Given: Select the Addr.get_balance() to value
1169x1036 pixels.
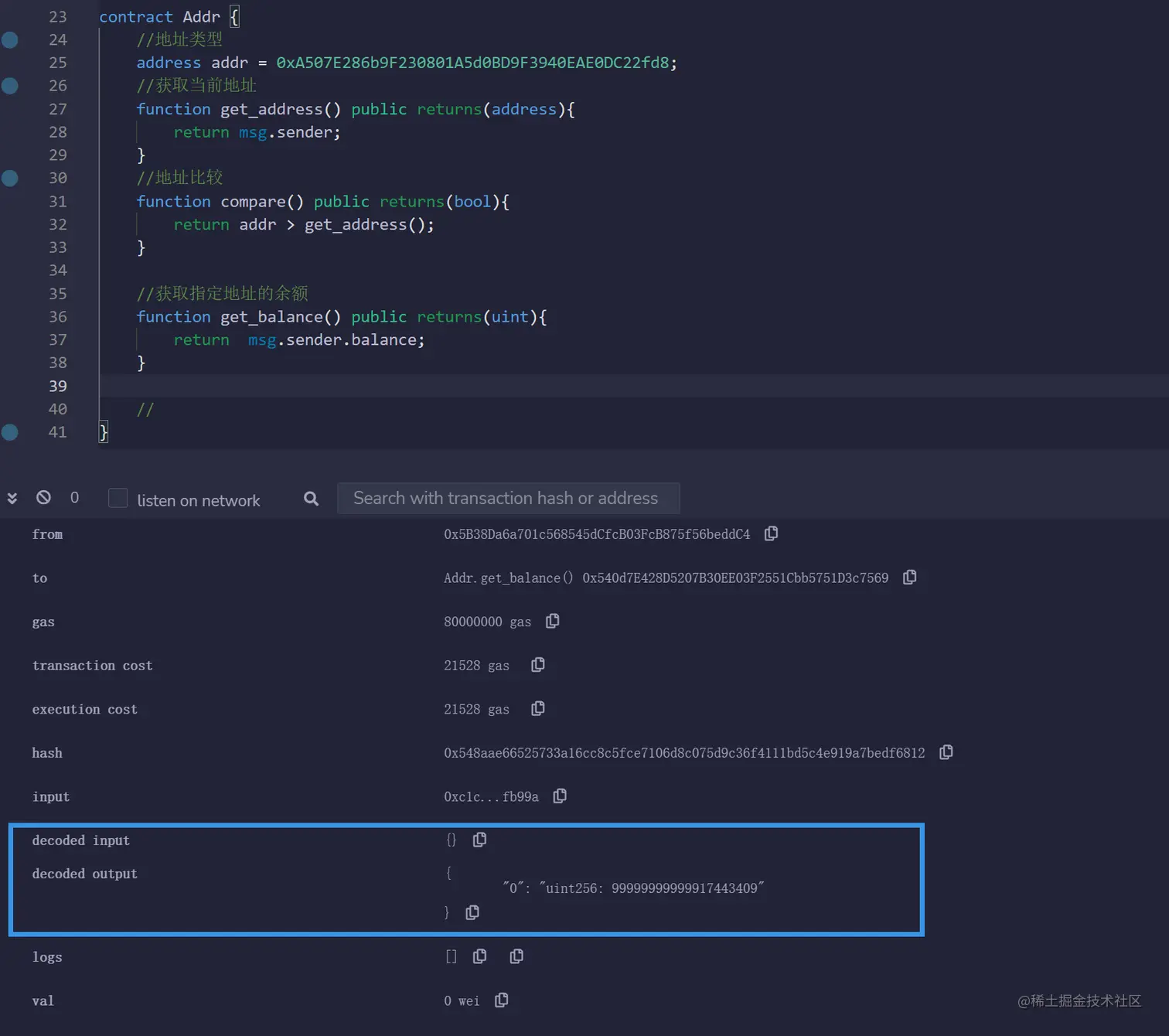Looking at the screenshot, I should [x=666, y=578].
